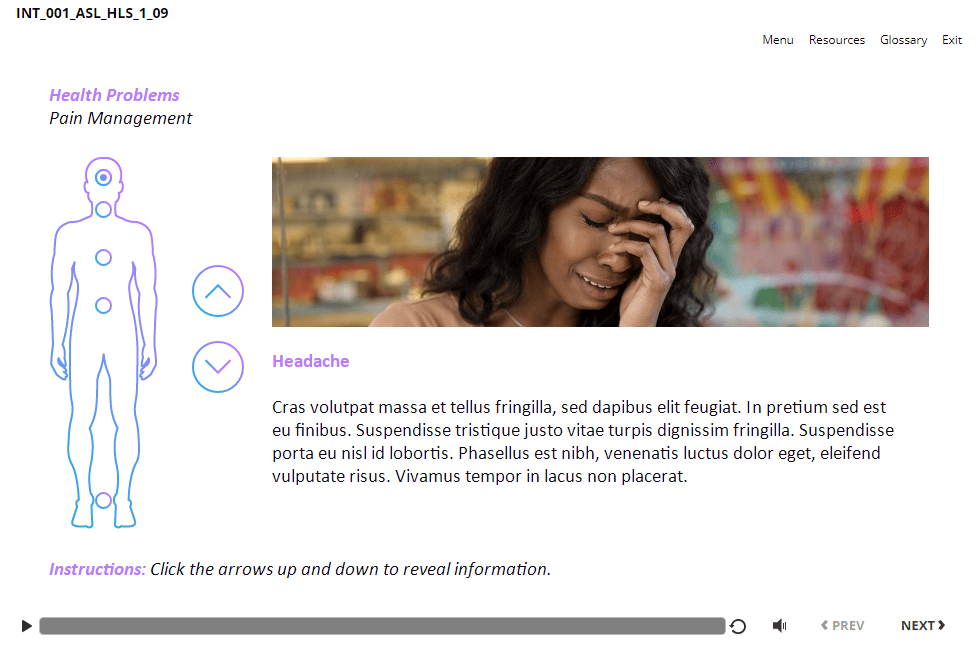
Task: Open the Glossary
Action: (904, 40)
